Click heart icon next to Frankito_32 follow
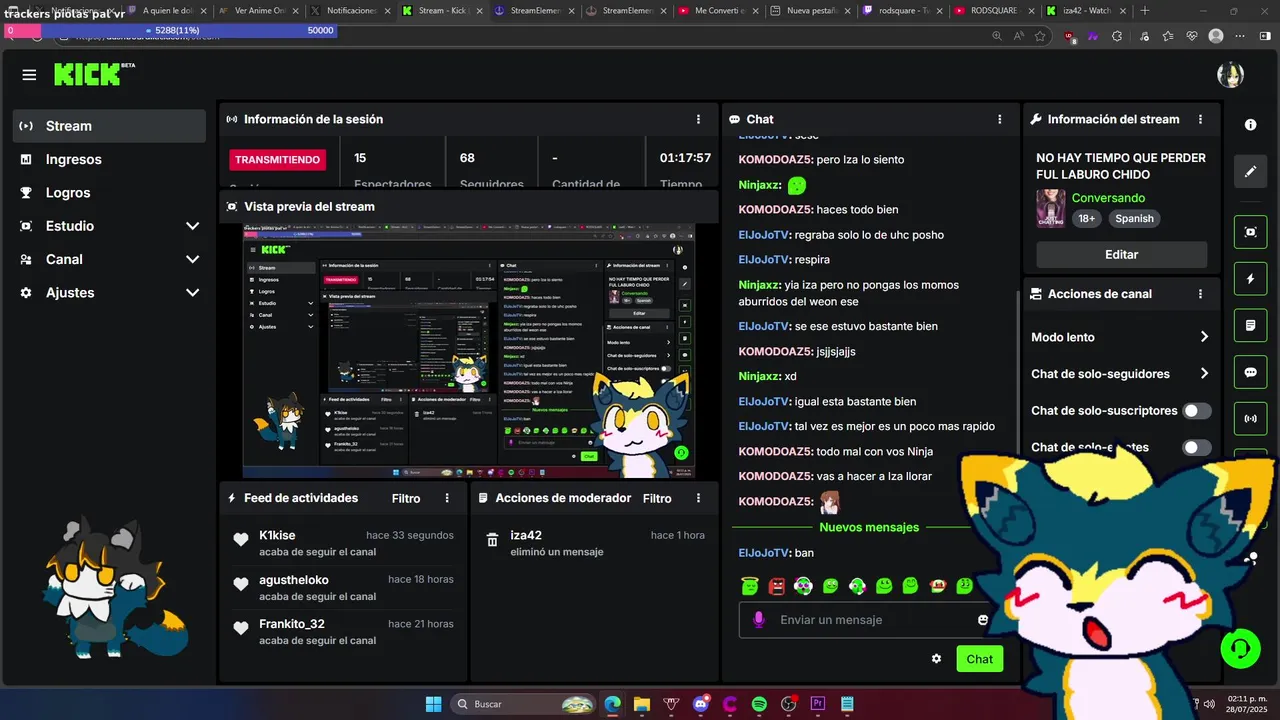1280x720 pixels. (241, 628)
